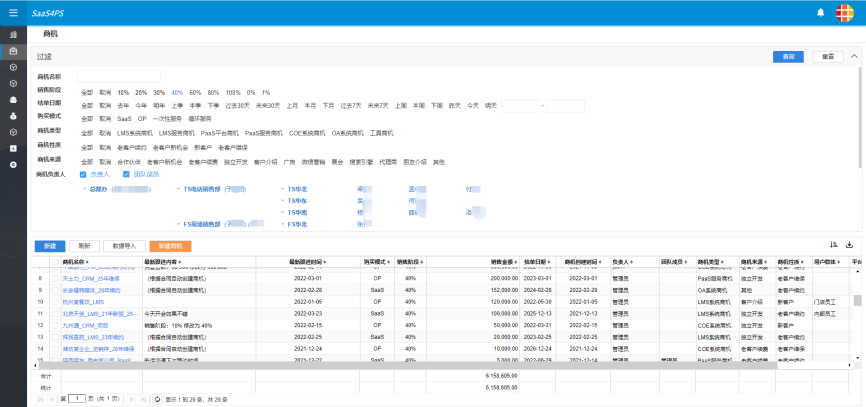Focus the close-date range start field
This screenshot has height=407, width=866.
tap(520, 105)
